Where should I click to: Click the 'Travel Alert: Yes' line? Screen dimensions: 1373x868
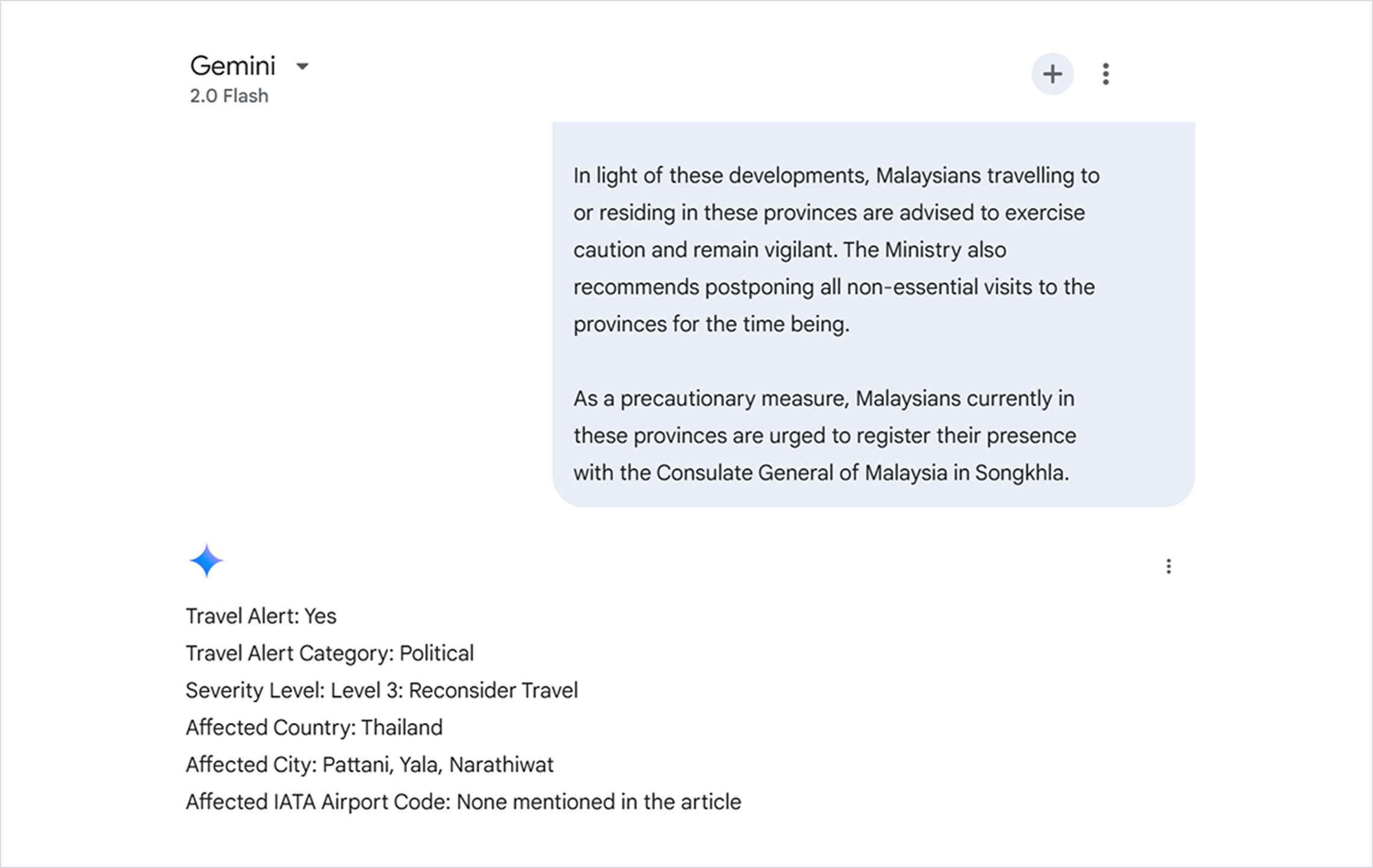click(261, 616)
